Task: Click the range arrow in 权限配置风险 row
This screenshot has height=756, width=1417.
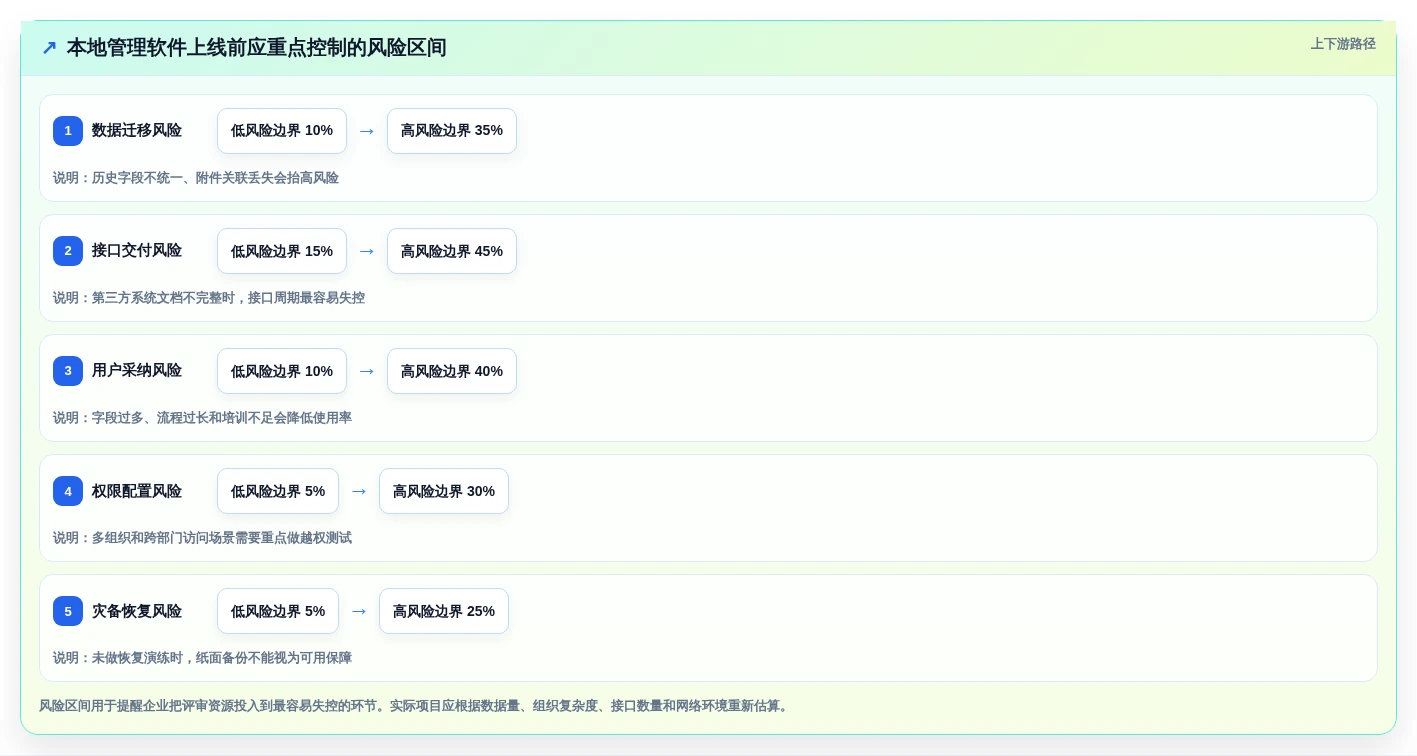Action: tap(359, 491)
